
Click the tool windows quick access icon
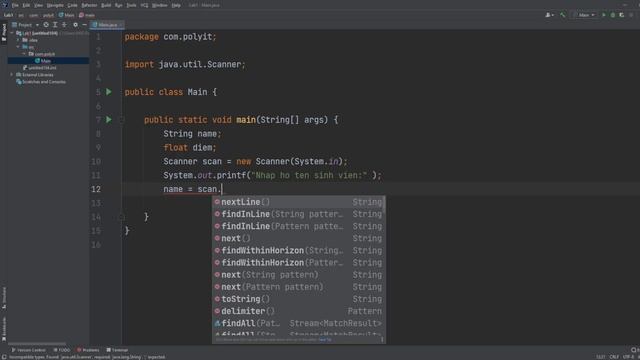[x=4, y=357]
